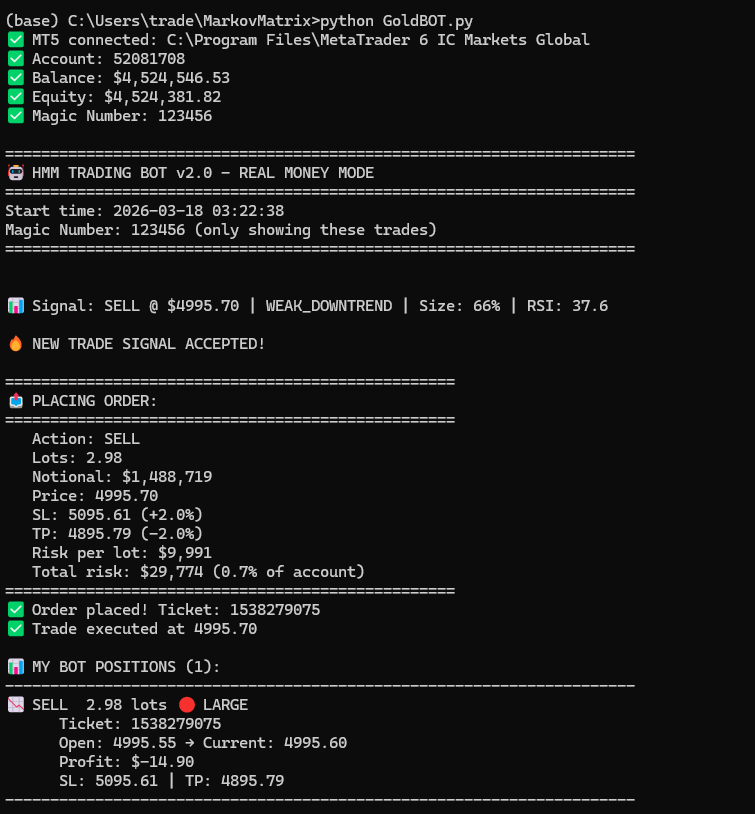Image resolution: width=755 pixels, height=814 pixels.
Task: Click the green checkmark beside Trade executed
Action: tap(16, 629)
